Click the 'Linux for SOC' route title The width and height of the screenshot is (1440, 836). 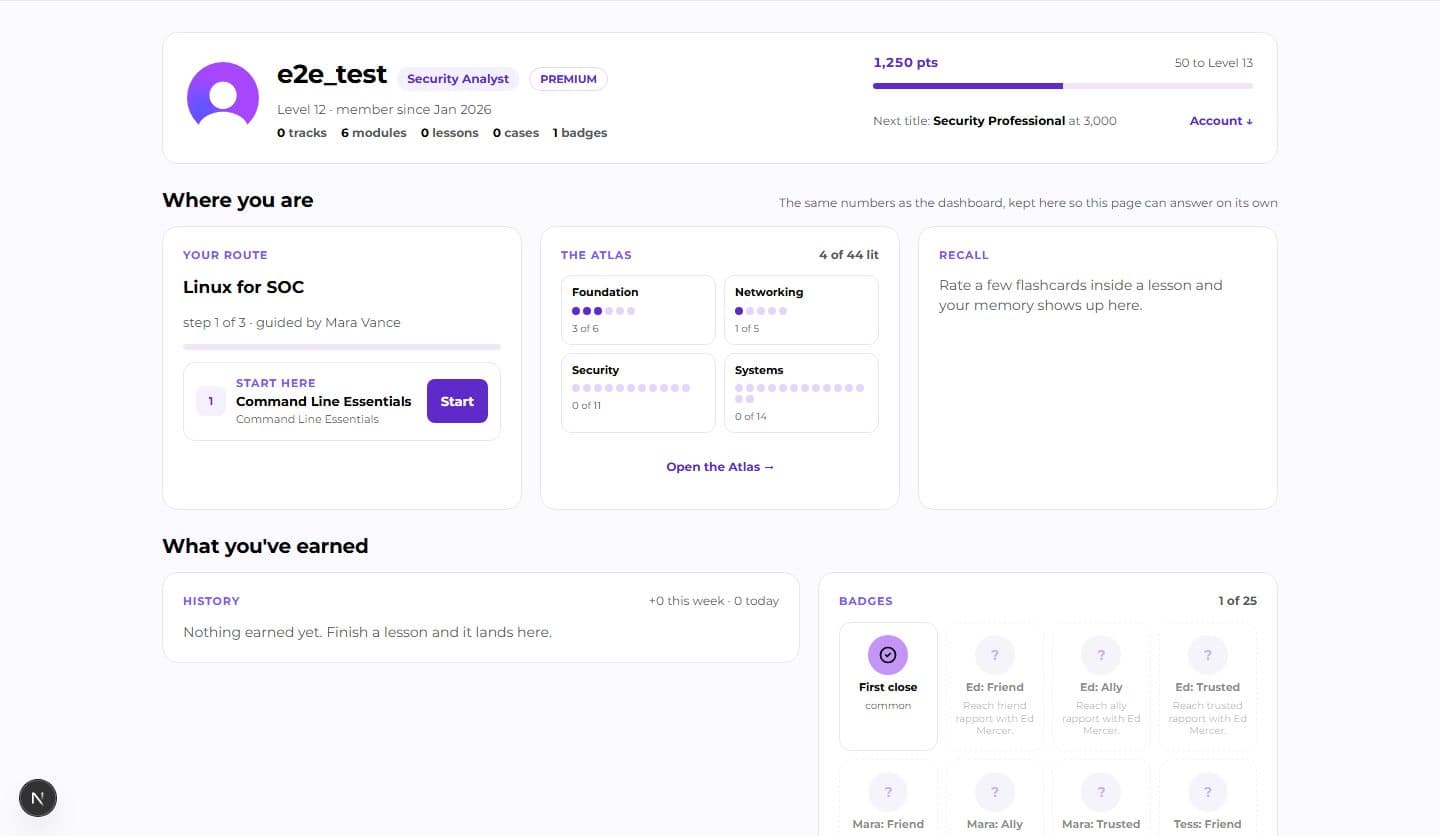point(243,287)
